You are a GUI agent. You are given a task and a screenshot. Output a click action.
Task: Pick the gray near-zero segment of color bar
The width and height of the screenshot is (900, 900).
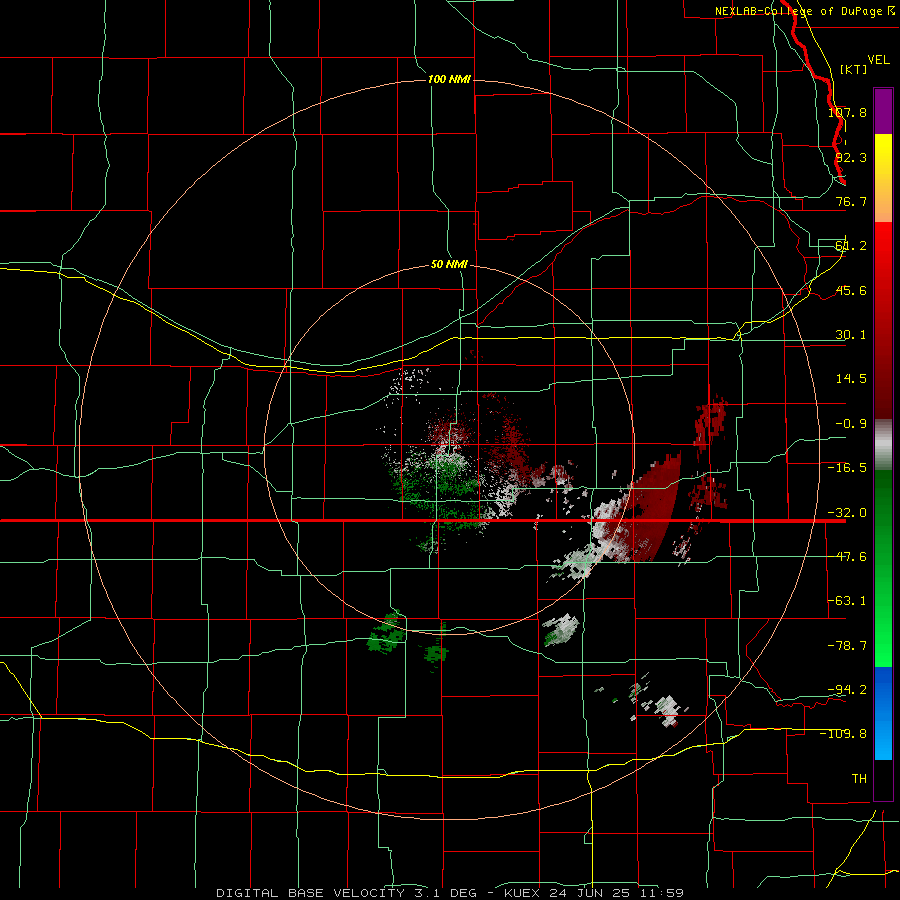click(883, 444)
